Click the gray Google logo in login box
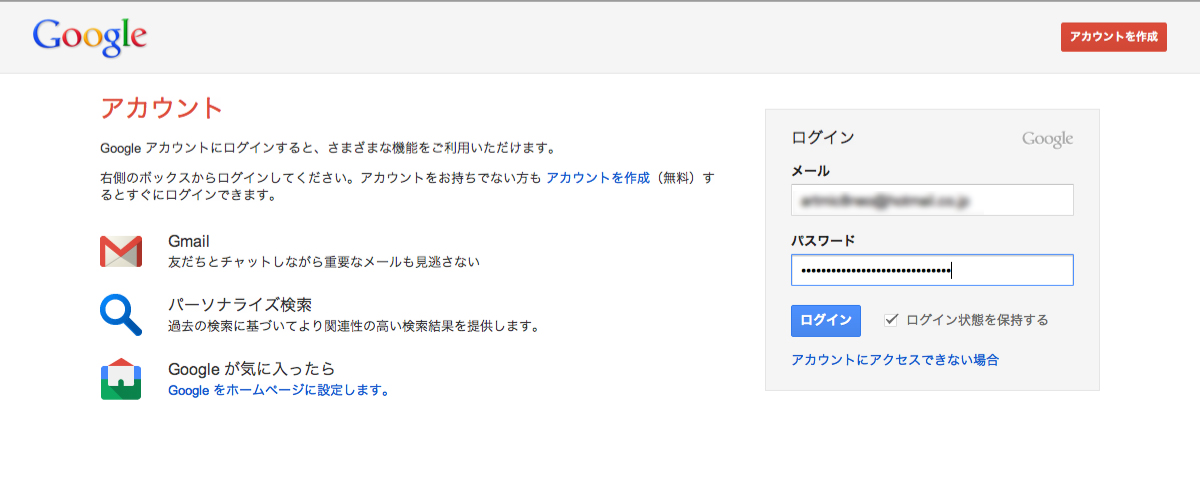The image size is (1200, 503). coord(1047,139)
